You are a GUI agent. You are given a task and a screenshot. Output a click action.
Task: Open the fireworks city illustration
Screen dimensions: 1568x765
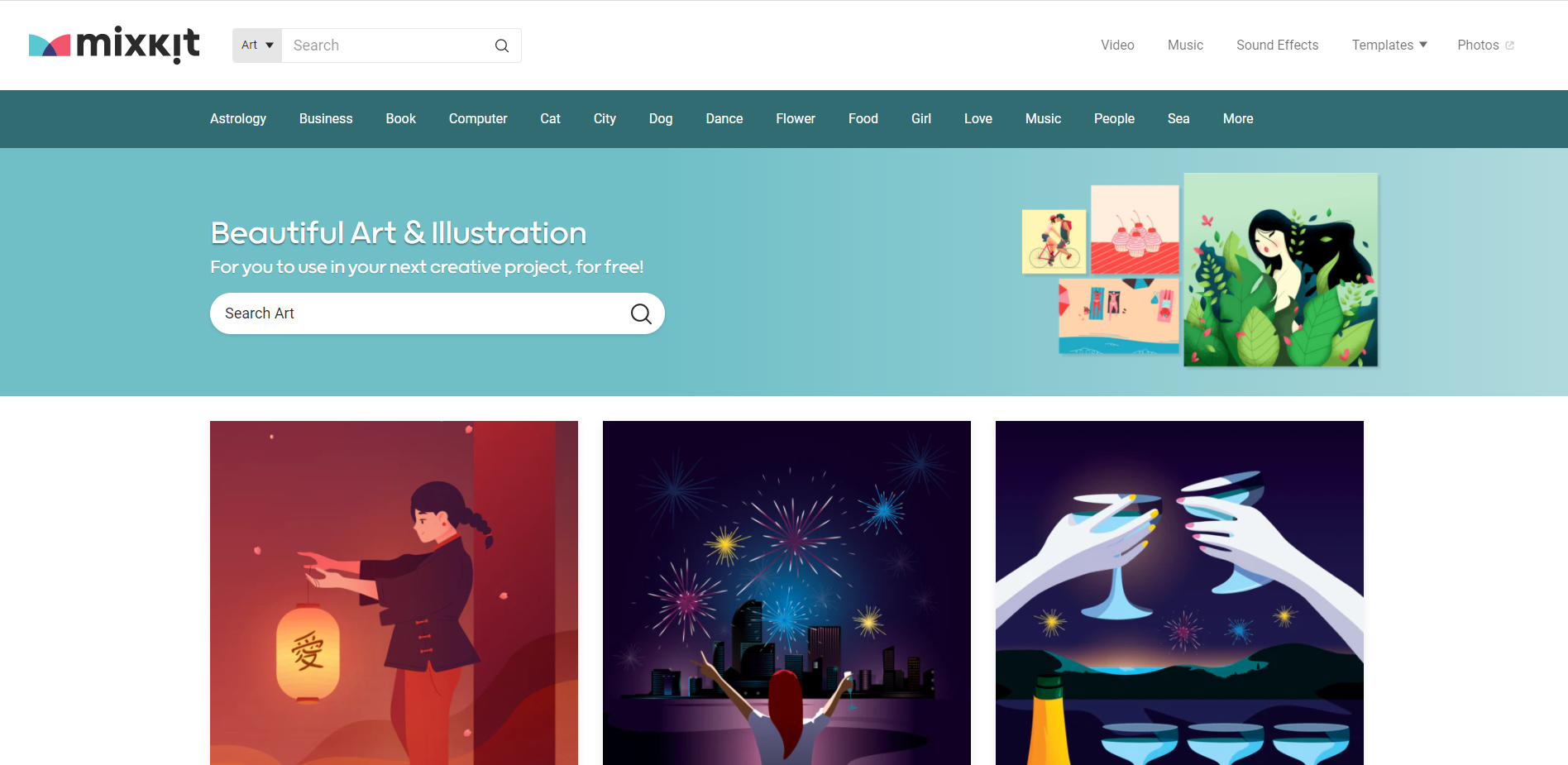pyautogui.click(x=786, y=593)
